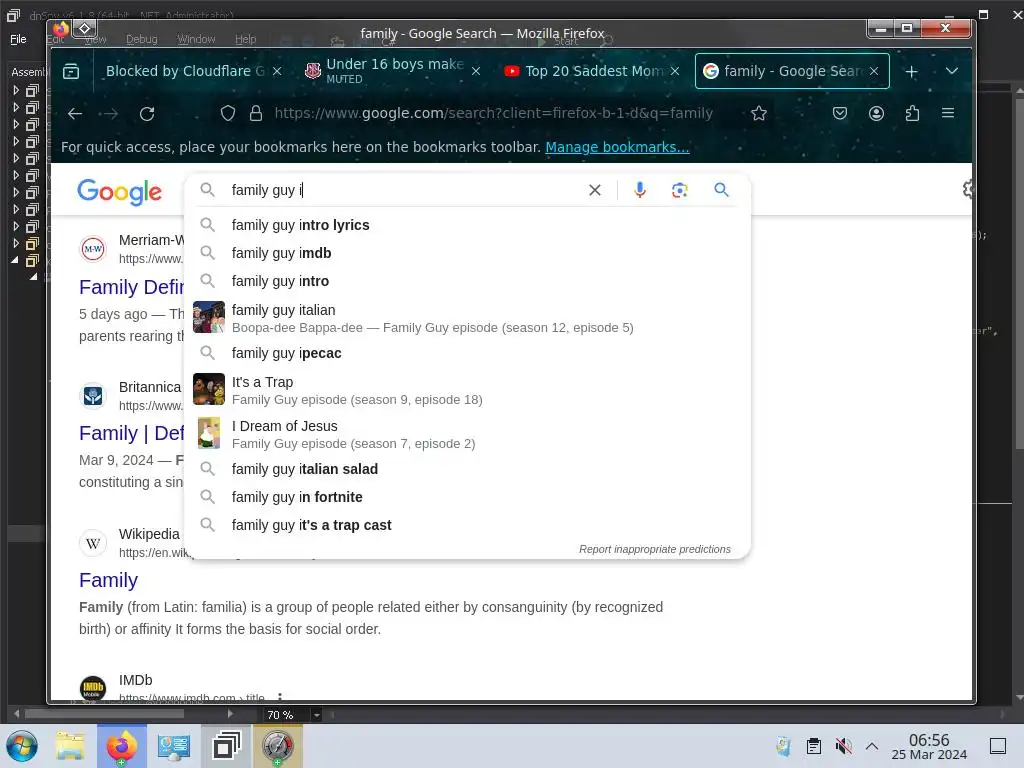Bookmark this page with the star icon

(x=759, y=114)
